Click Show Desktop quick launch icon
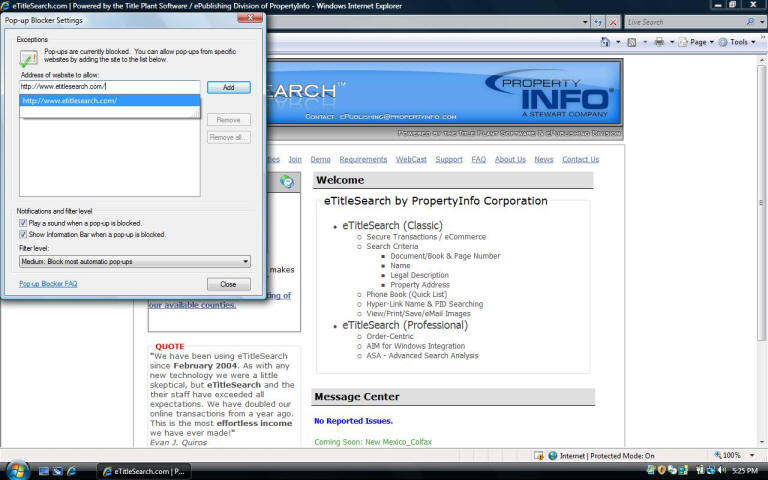This screenshot has width=768, height=480. [44, 471]
